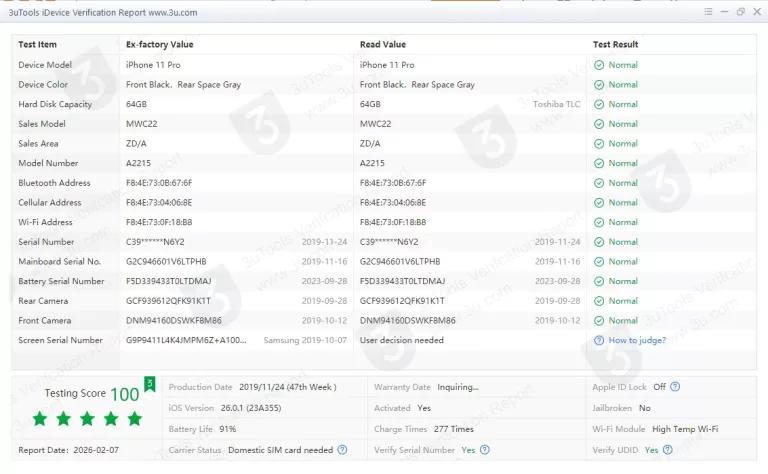This screenshot has width=768, height=474.
Task: Click the Ex-factory Value column header
Action: click(x=159, y=45)
